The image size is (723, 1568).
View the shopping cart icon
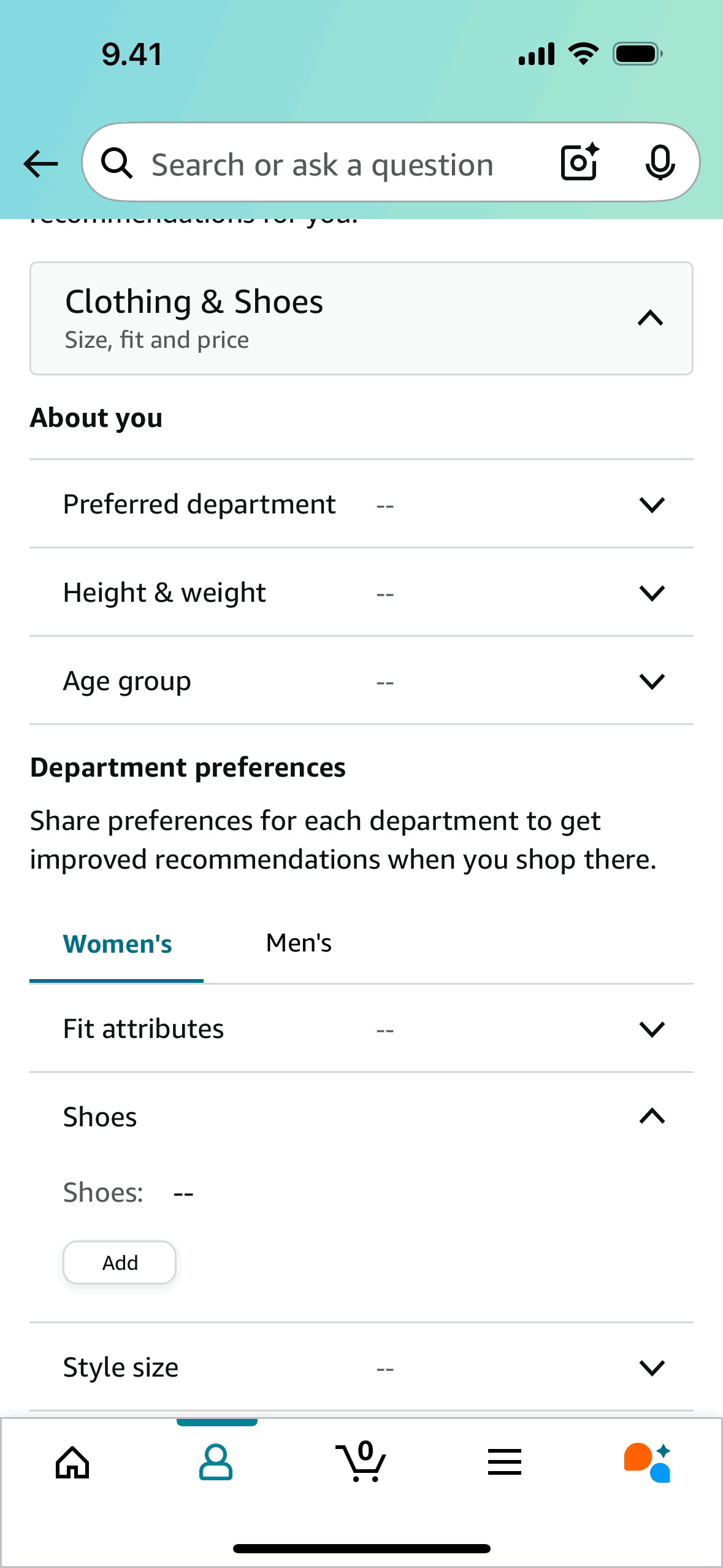361,1462
